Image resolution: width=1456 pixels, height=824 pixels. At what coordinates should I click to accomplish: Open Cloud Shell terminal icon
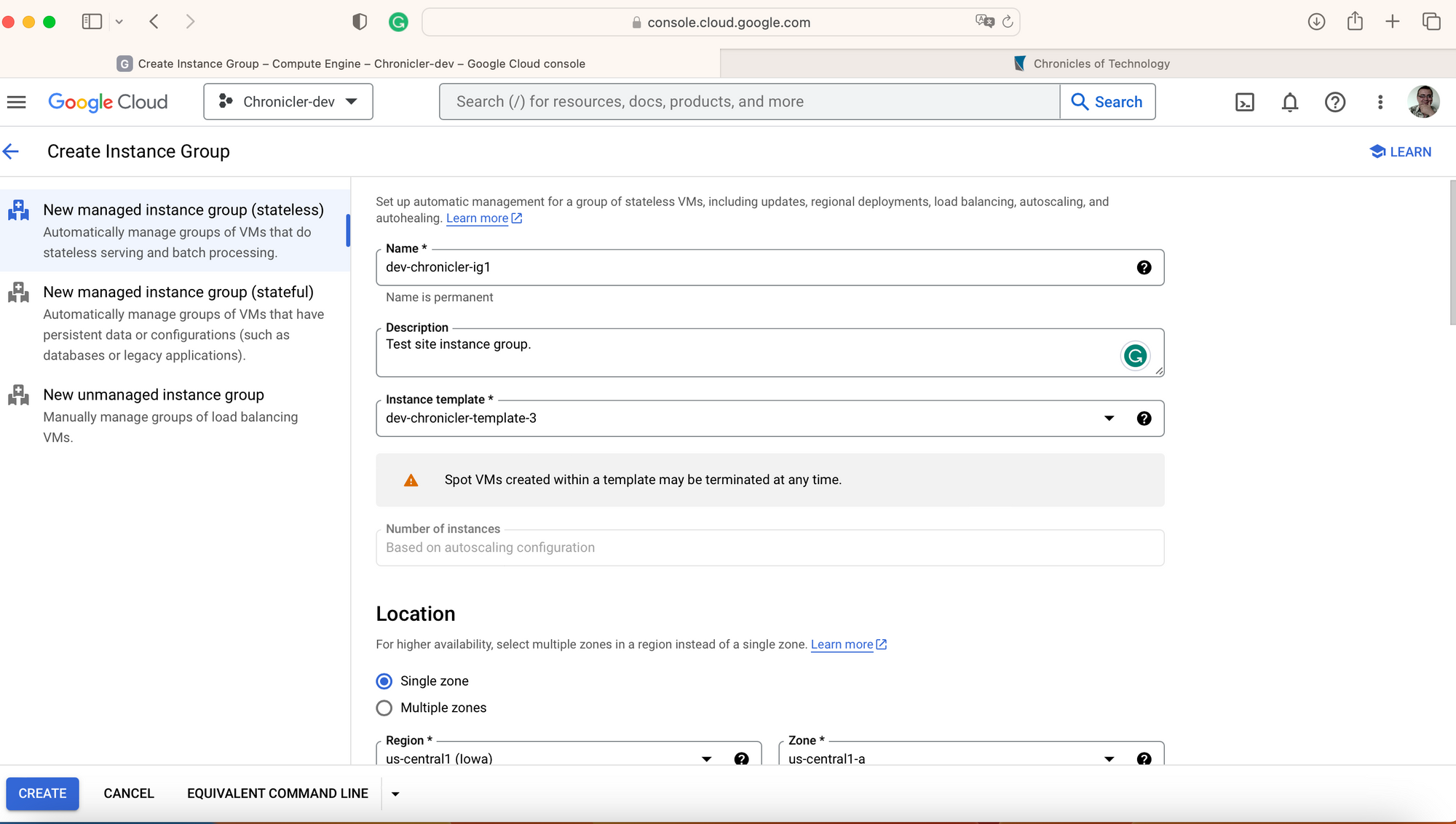click(x=1245, y=103)
